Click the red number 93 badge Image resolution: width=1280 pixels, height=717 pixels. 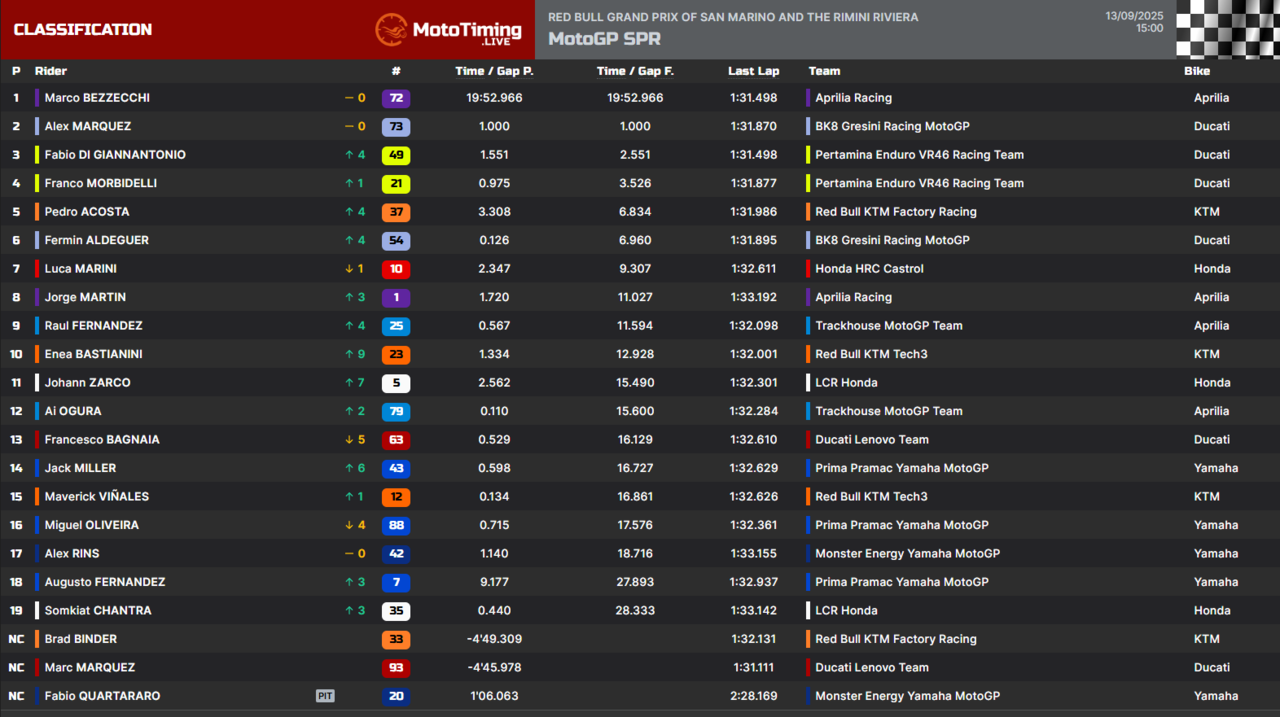pos(396,668)
